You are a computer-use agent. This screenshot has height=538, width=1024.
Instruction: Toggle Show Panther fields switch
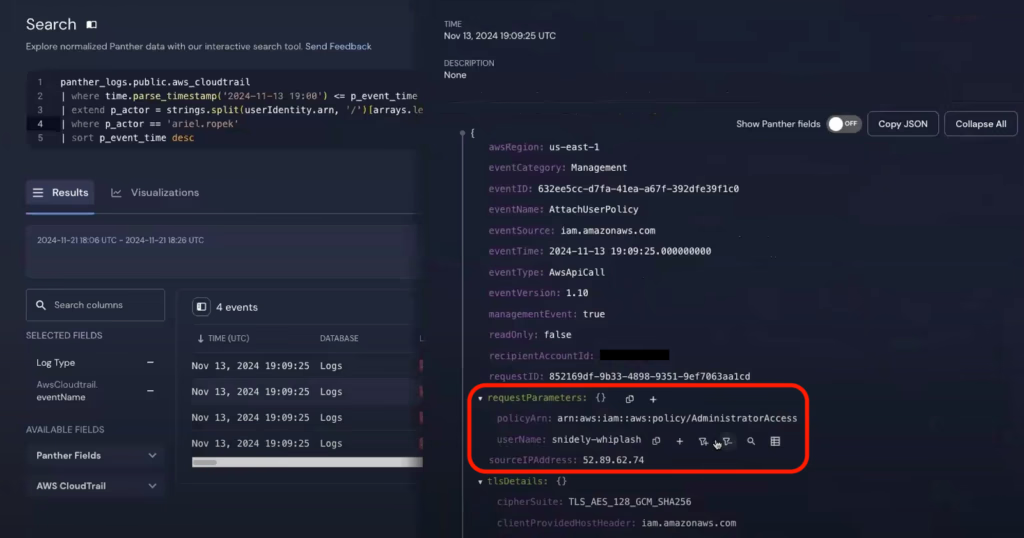pos(844,124)
